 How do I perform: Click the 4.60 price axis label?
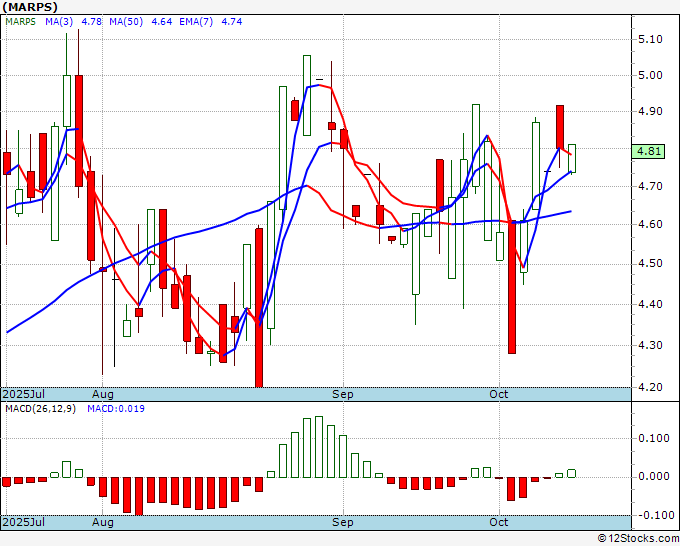(x=651, y=224)
